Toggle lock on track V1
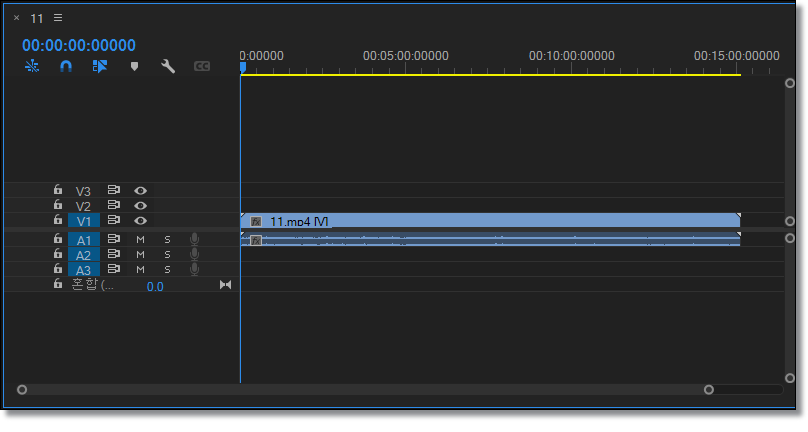 (x=58, y=220)
